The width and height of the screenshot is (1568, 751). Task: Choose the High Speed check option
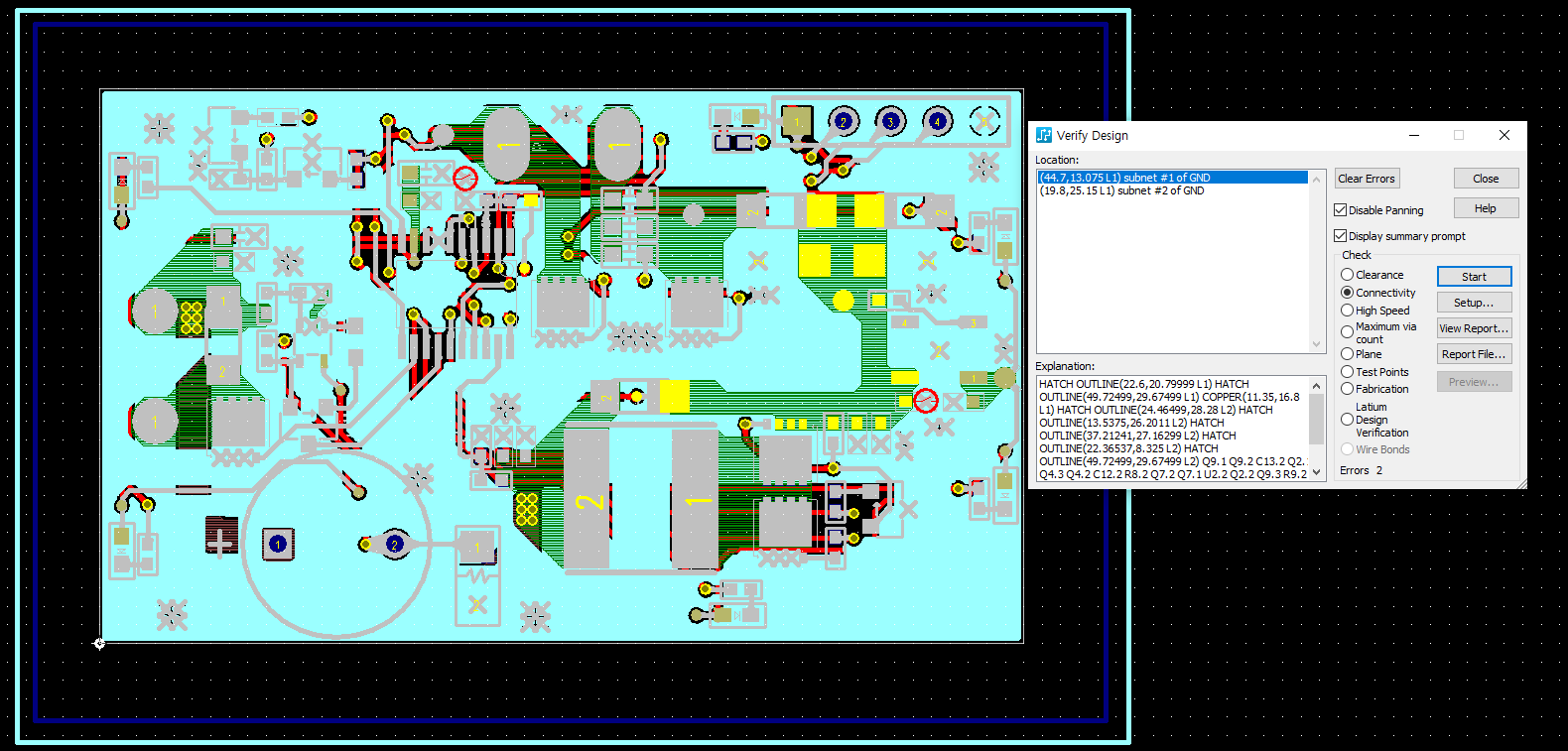click(x=1347, y=311)
